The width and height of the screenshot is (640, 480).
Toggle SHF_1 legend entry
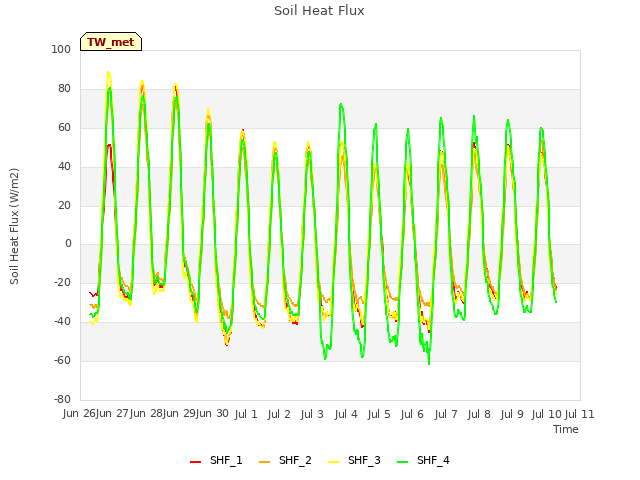[x=216, y=460]
